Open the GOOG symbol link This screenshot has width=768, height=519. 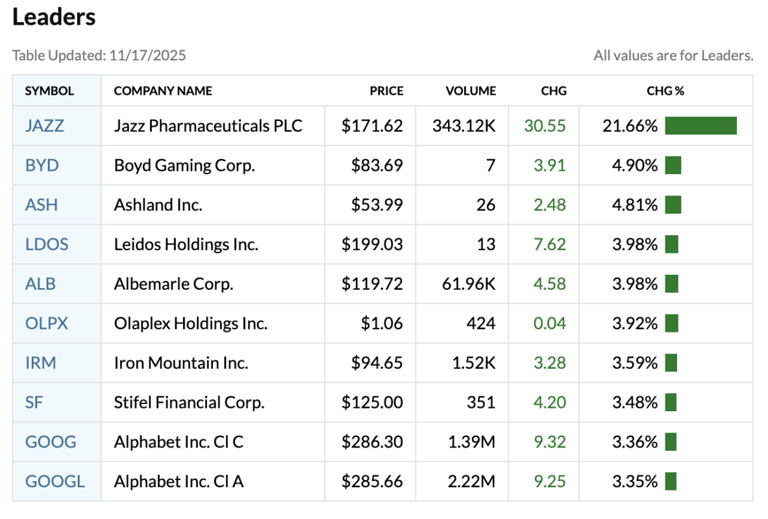(50, 442)
